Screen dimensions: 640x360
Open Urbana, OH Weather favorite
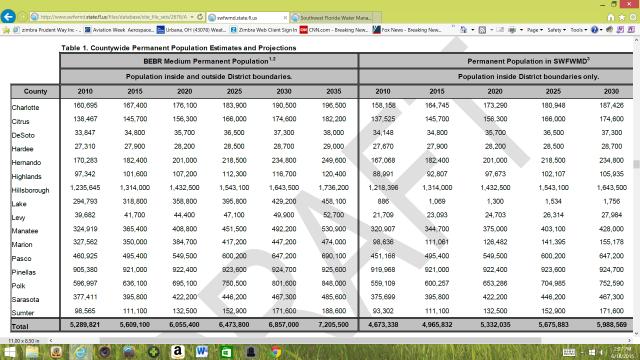(191, 30)
